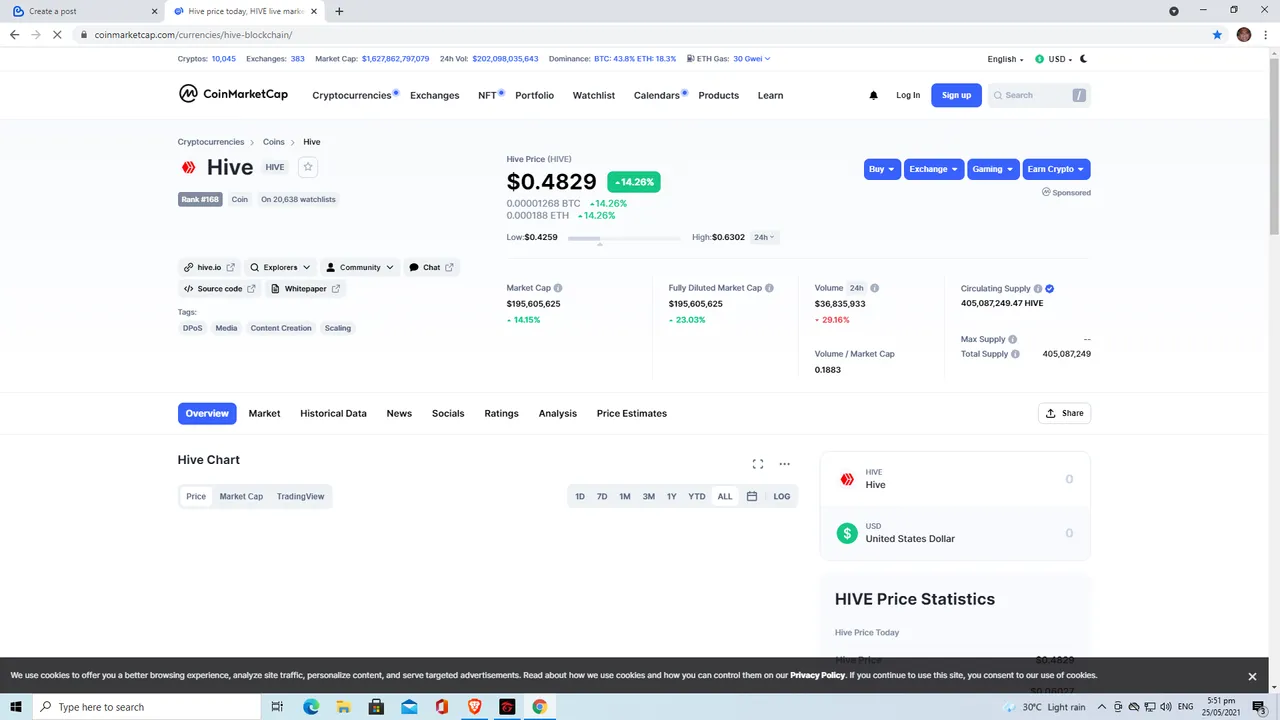The image size is (1280, 720).
Task: Select the 7D chart range
Action: coord(602,496)
